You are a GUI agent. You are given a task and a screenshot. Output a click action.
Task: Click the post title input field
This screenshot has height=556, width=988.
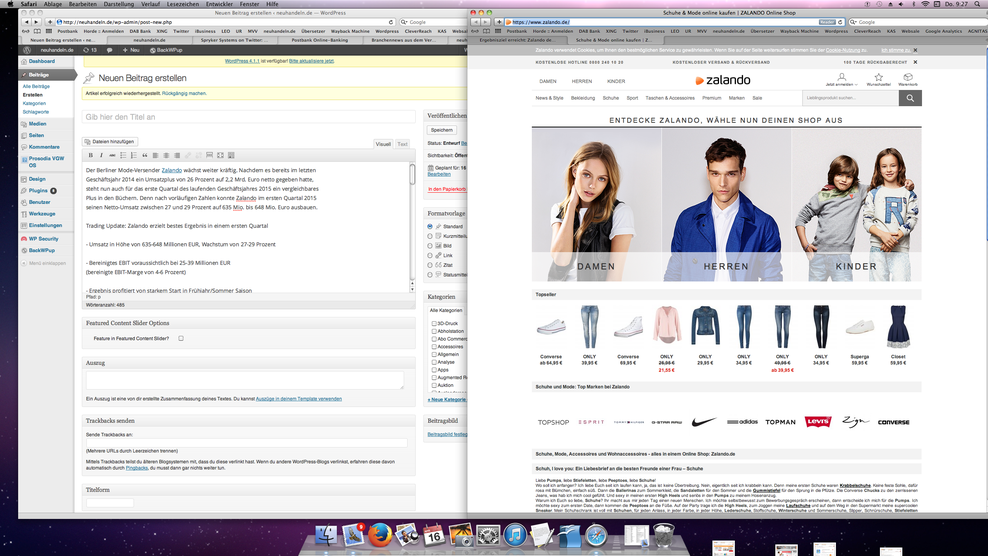(249, 117)
